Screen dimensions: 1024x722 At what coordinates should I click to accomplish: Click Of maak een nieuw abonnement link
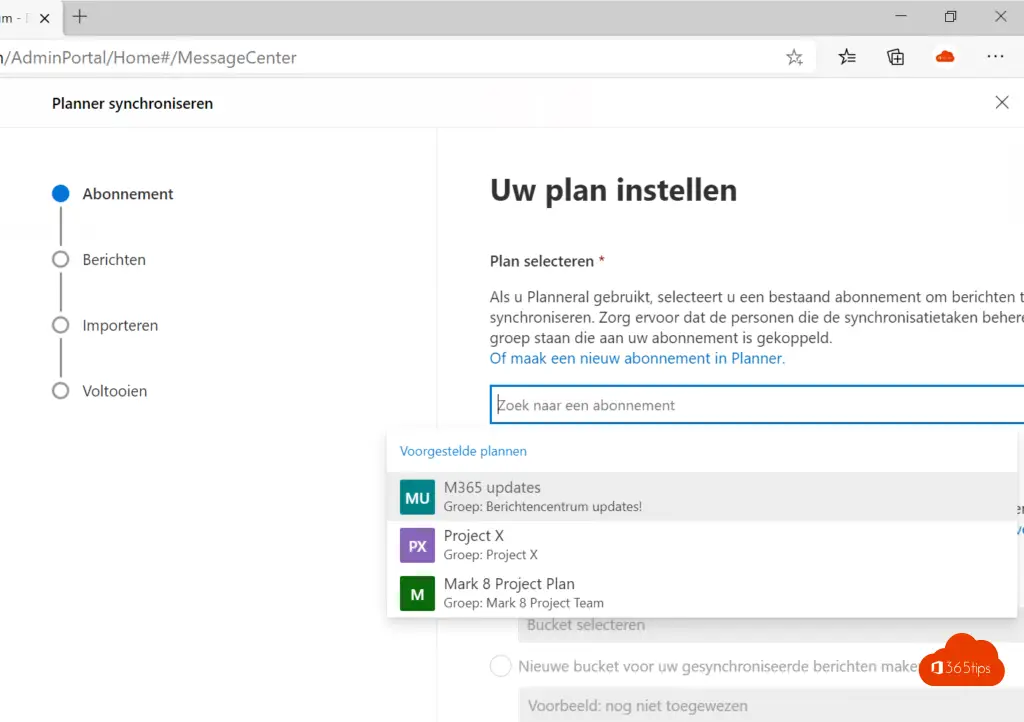click(x=637, y=358)
